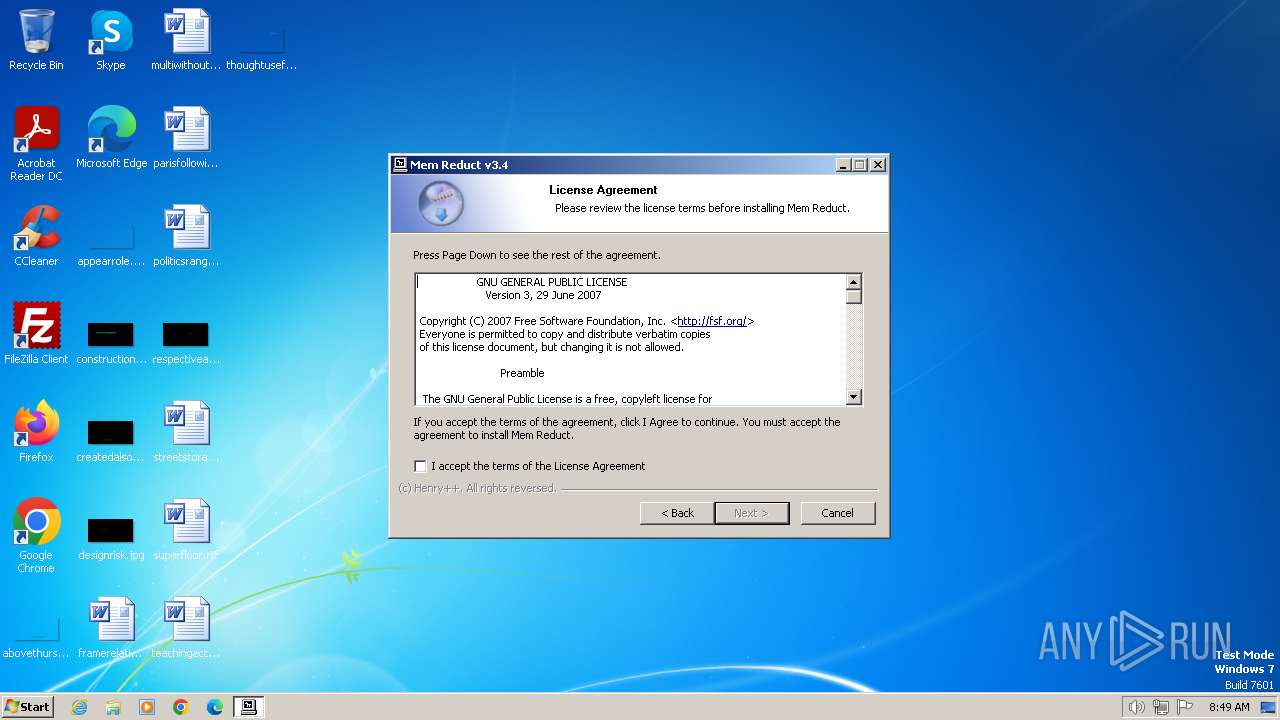
Task: Select the createdalso desktop file
Action: [111, 441]
